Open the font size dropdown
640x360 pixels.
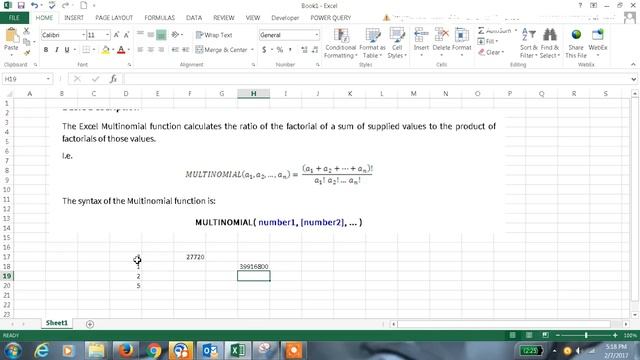coord(107,35)
